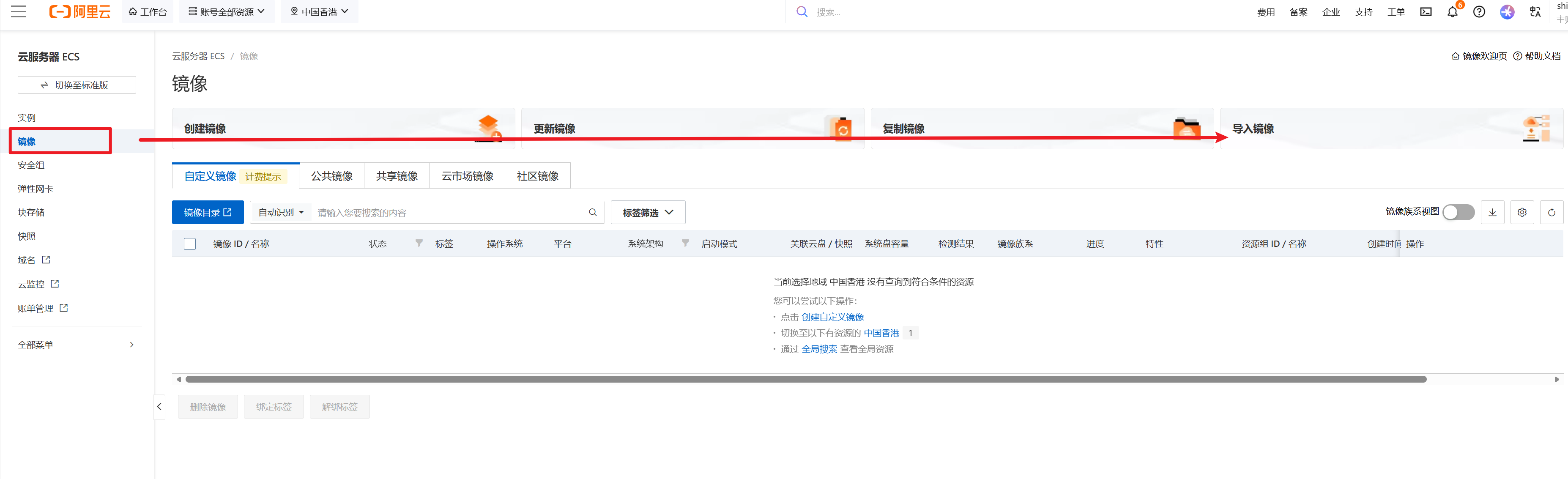Click the search magnifier button in filter
This screenshot has height=479, width=1568.
592,212
